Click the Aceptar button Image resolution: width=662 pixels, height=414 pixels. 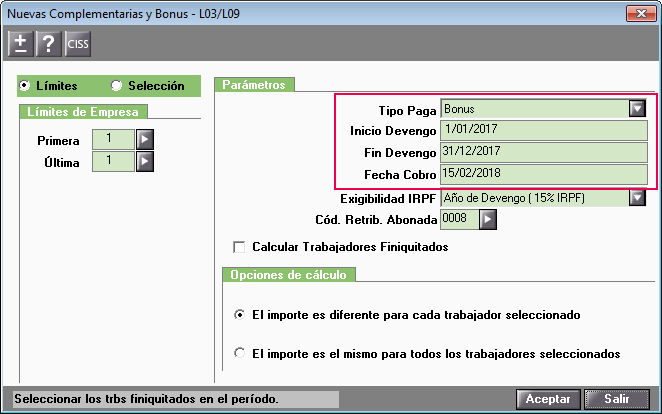pyautogui.click(x=548, y=399)
